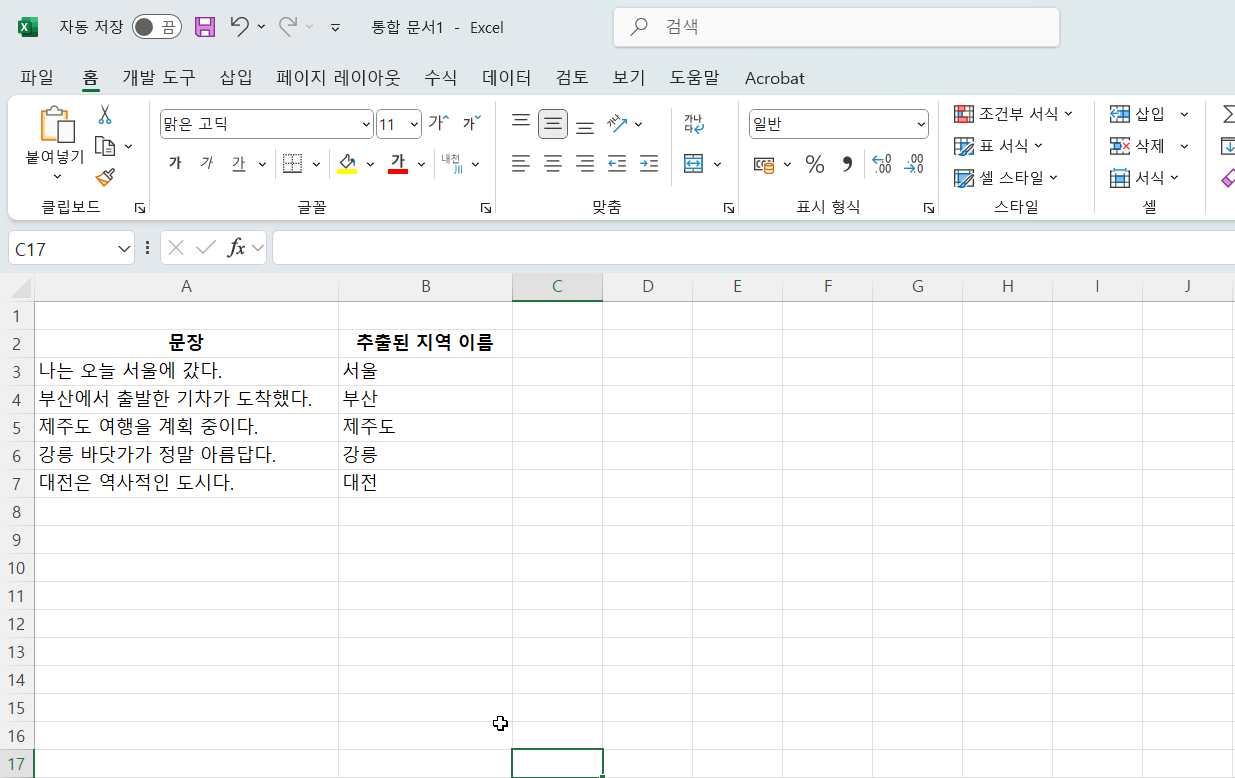Image resolution: width=1235 pixels, height=778 pixels.
Task: Click the 셀 스타일 button
Action: (x=1008, y=177)
